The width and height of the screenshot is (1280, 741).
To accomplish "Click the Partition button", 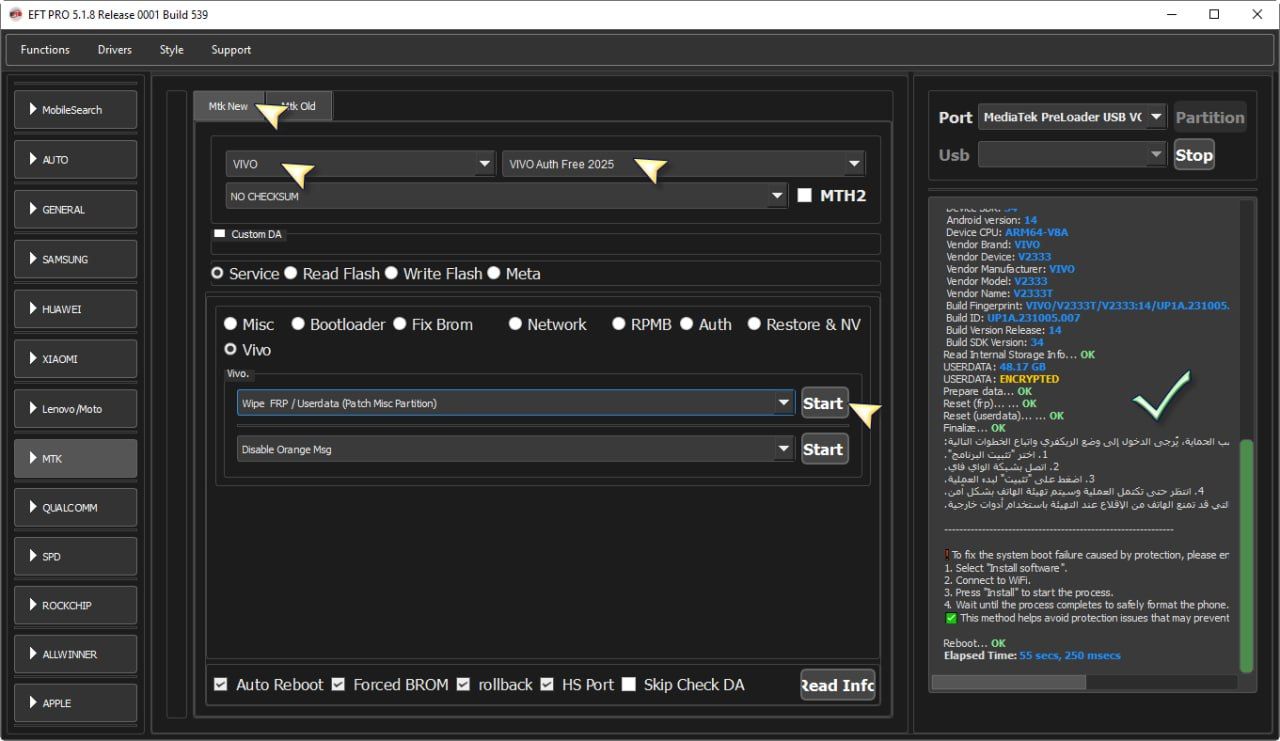I will point(1210,117).
